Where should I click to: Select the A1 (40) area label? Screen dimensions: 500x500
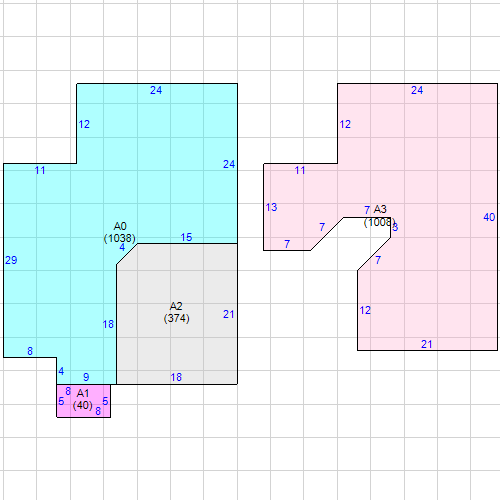pyautogui.click(x=83, y=399)
